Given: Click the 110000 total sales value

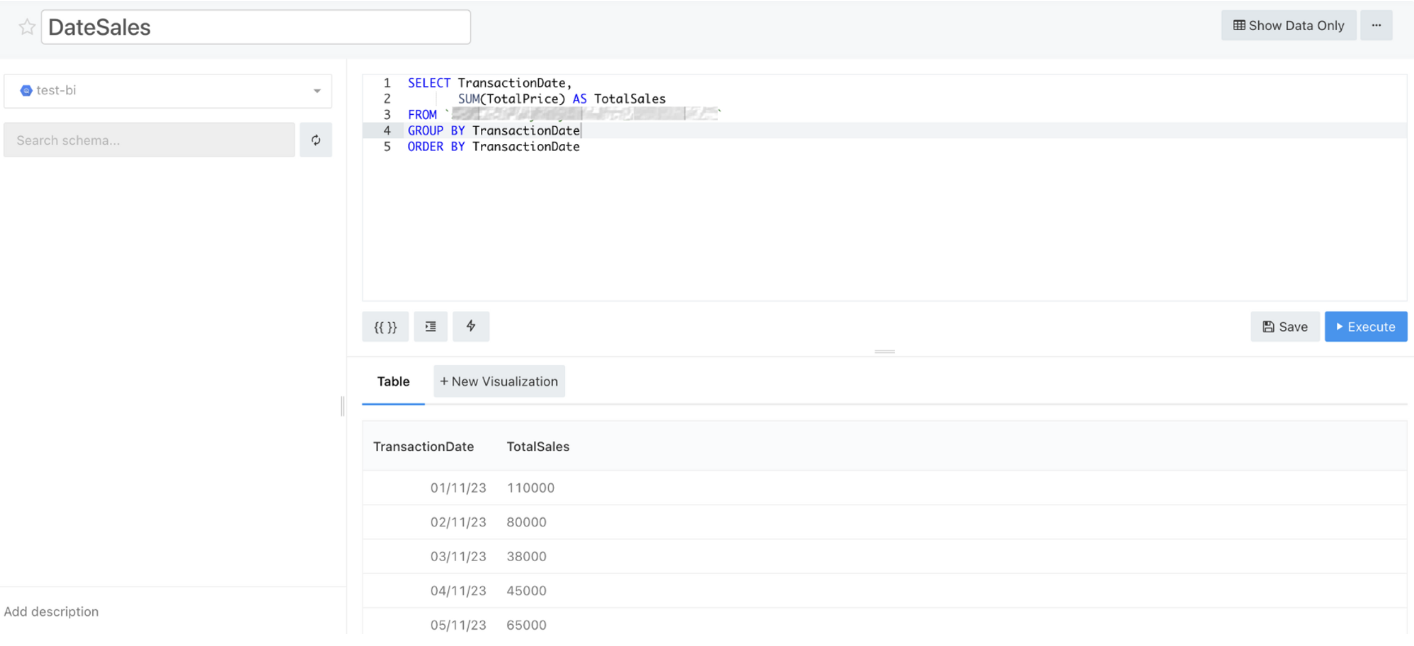Looking at the screenshot, I should [530, 488].
